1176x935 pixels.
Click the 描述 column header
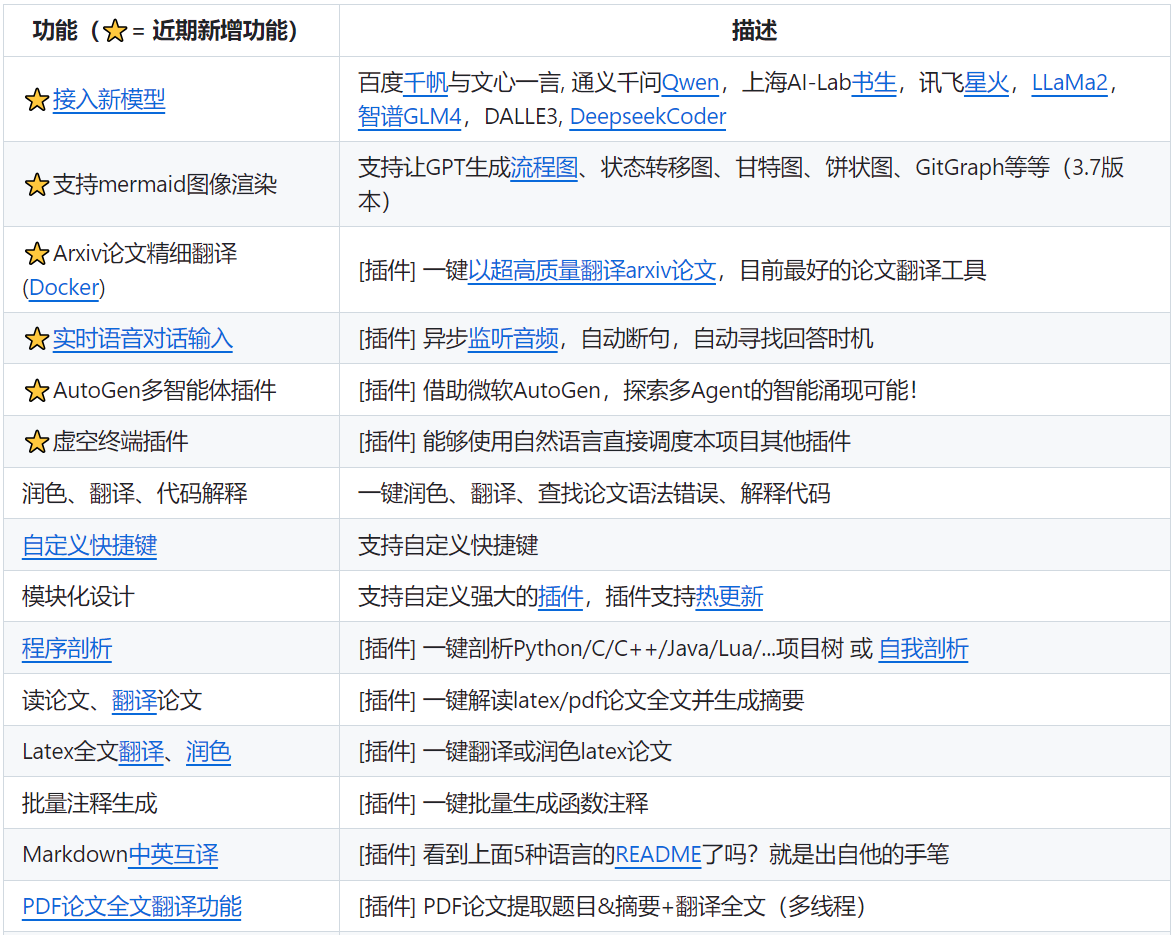(754, 31)
